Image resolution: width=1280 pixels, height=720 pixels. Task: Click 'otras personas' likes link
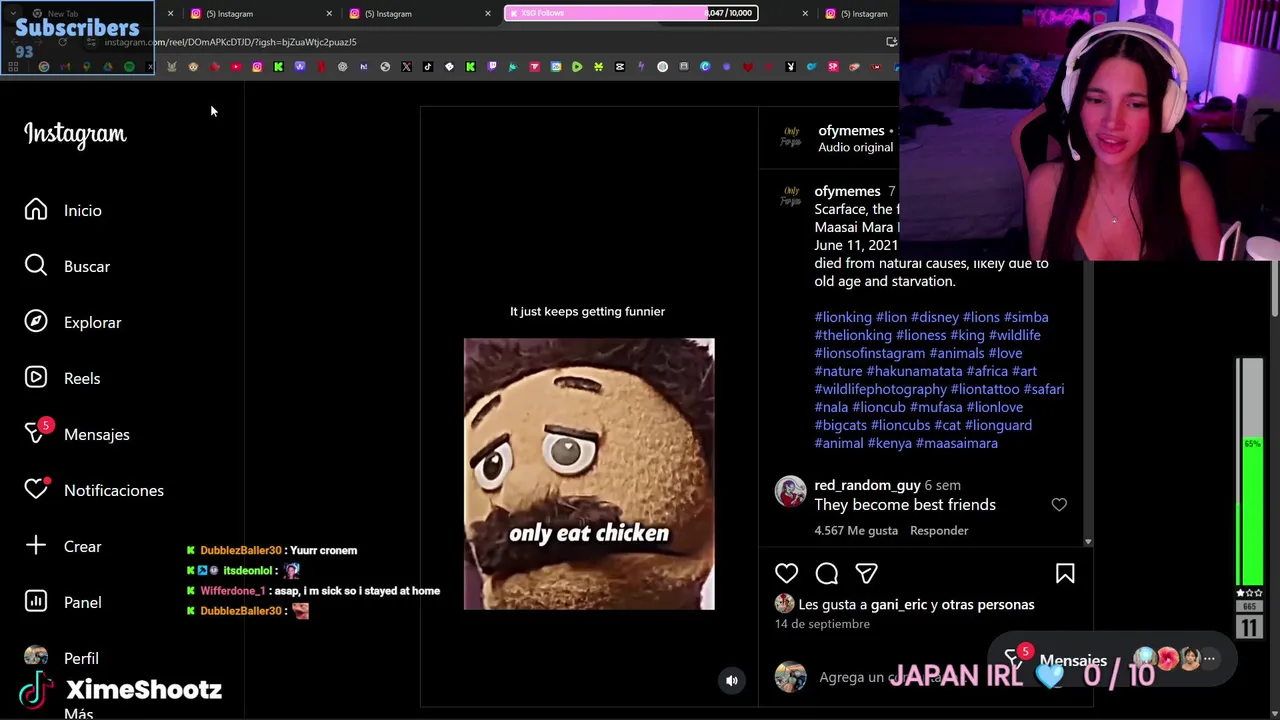tap(990, 604)
